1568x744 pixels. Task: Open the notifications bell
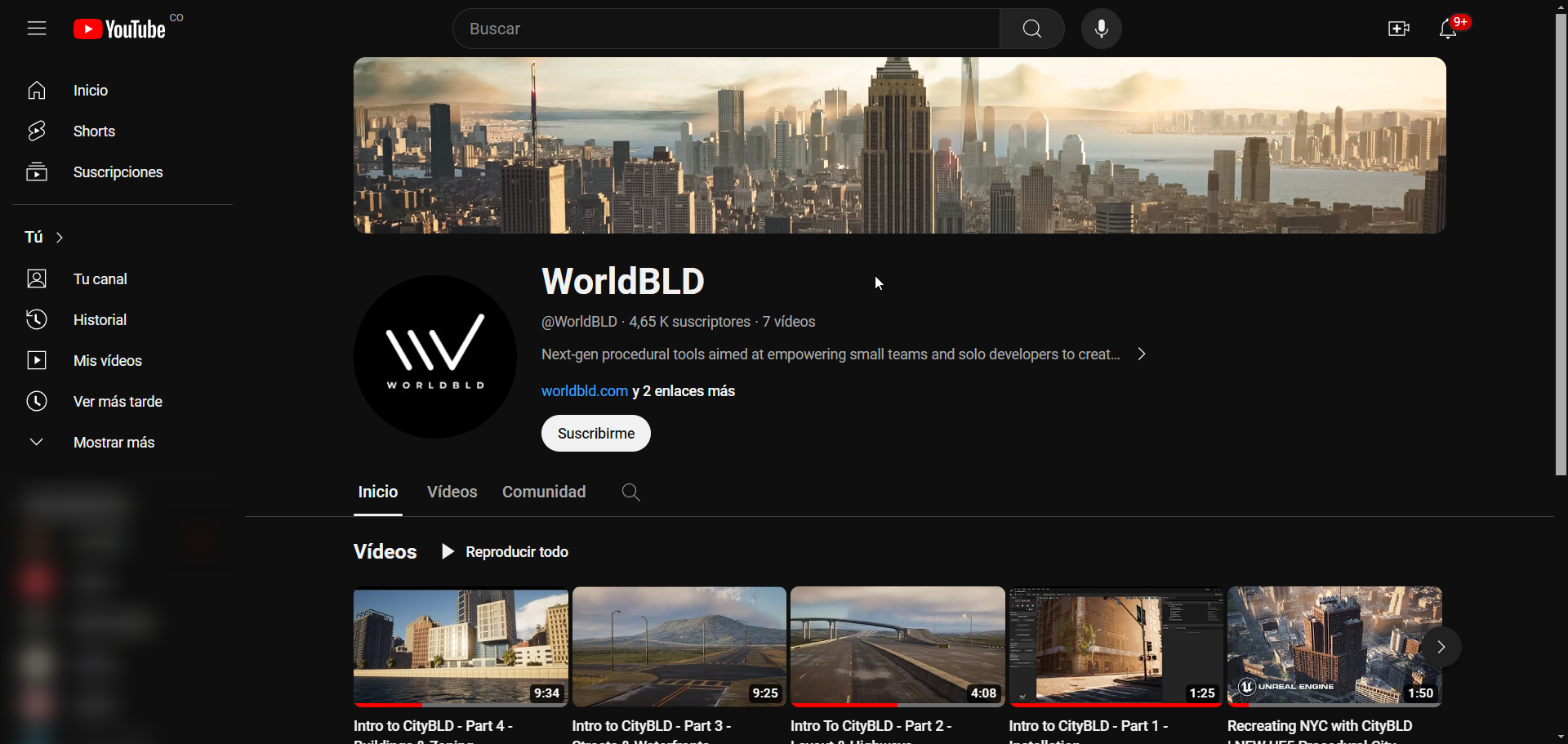pyautogui.click(x=1448, y=29)
